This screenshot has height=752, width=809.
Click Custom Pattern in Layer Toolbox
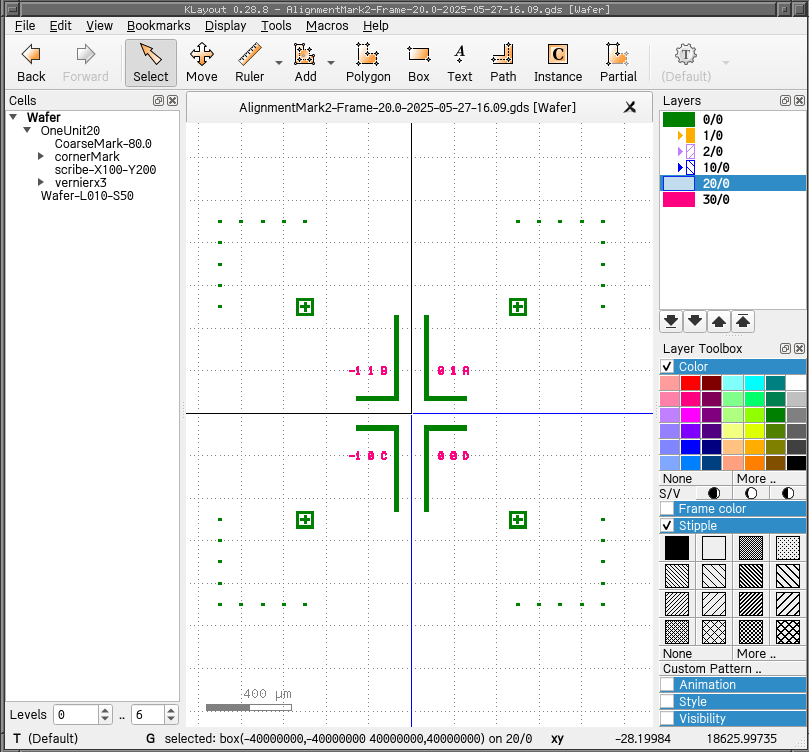(x=710, y=668)
